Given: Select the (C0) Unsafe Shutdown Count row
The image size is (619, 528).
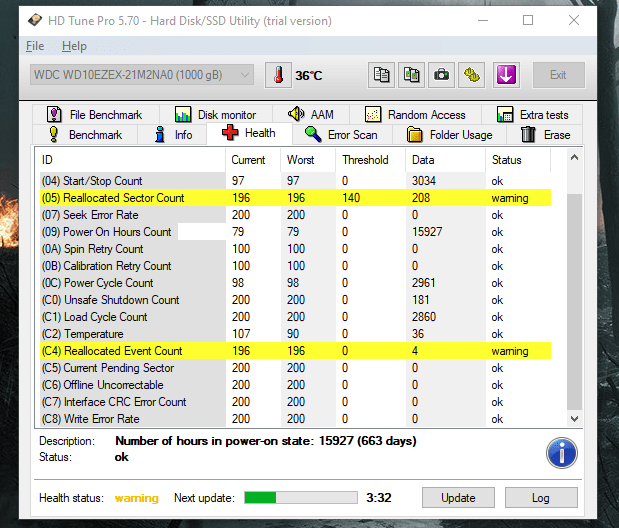Looking at the screenshot, I should 295,300.
